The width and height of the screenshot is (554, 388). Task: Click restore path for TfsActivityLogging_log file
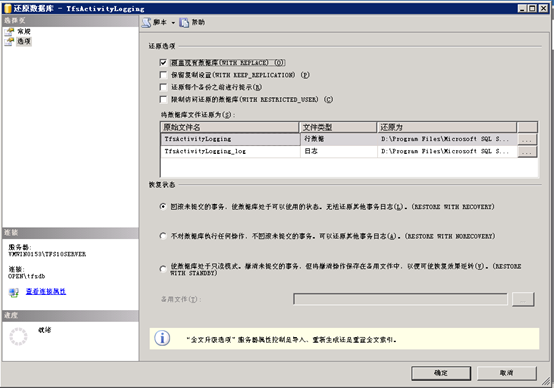pos(447,151)
